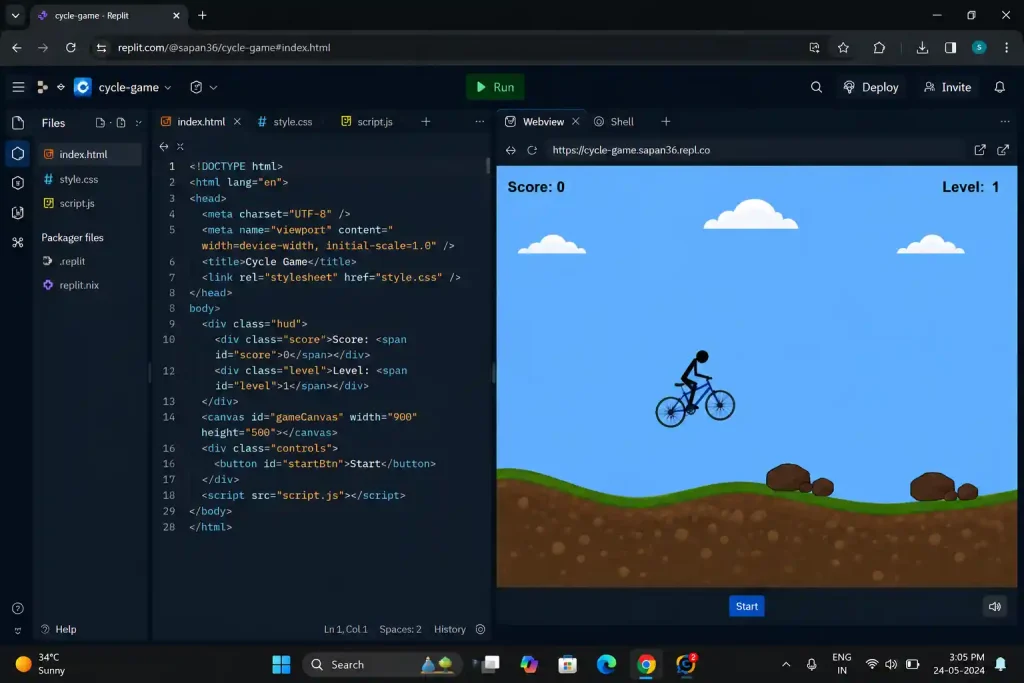1024x683 pixels.
Task: Open Chrome extensions puzzle icon
Action: pos(879,48)
